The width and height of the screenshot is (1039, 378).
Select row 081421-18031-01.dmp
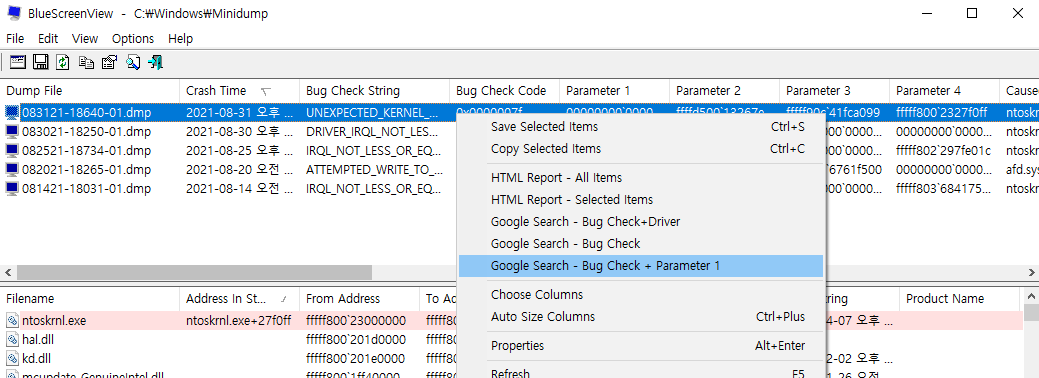coord(86,189)
